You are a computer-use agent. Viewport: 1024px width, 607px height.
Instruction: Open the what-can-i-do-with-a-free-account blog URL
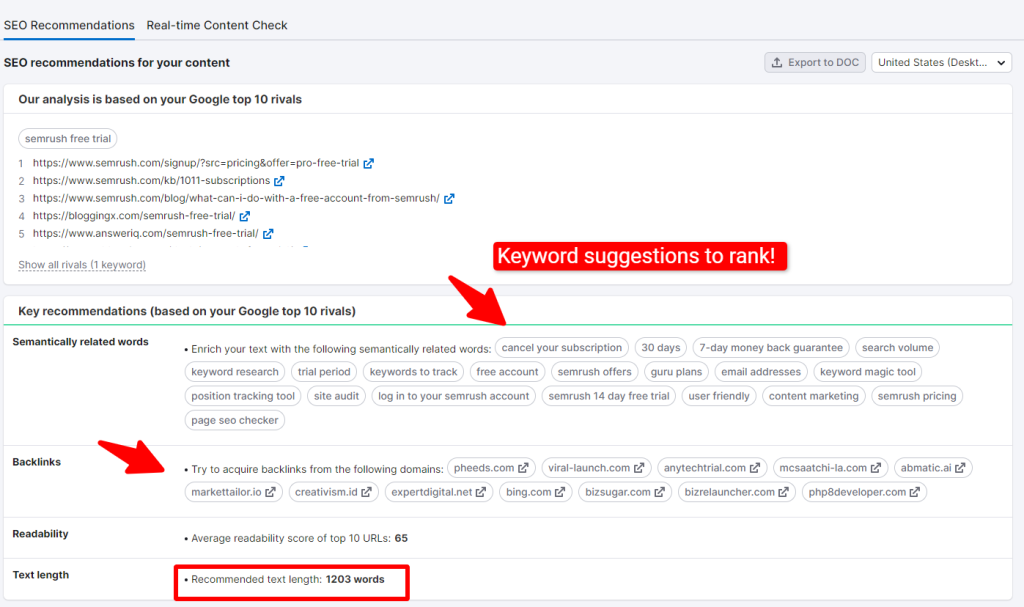pyautogui.click(x=236, y=199)
